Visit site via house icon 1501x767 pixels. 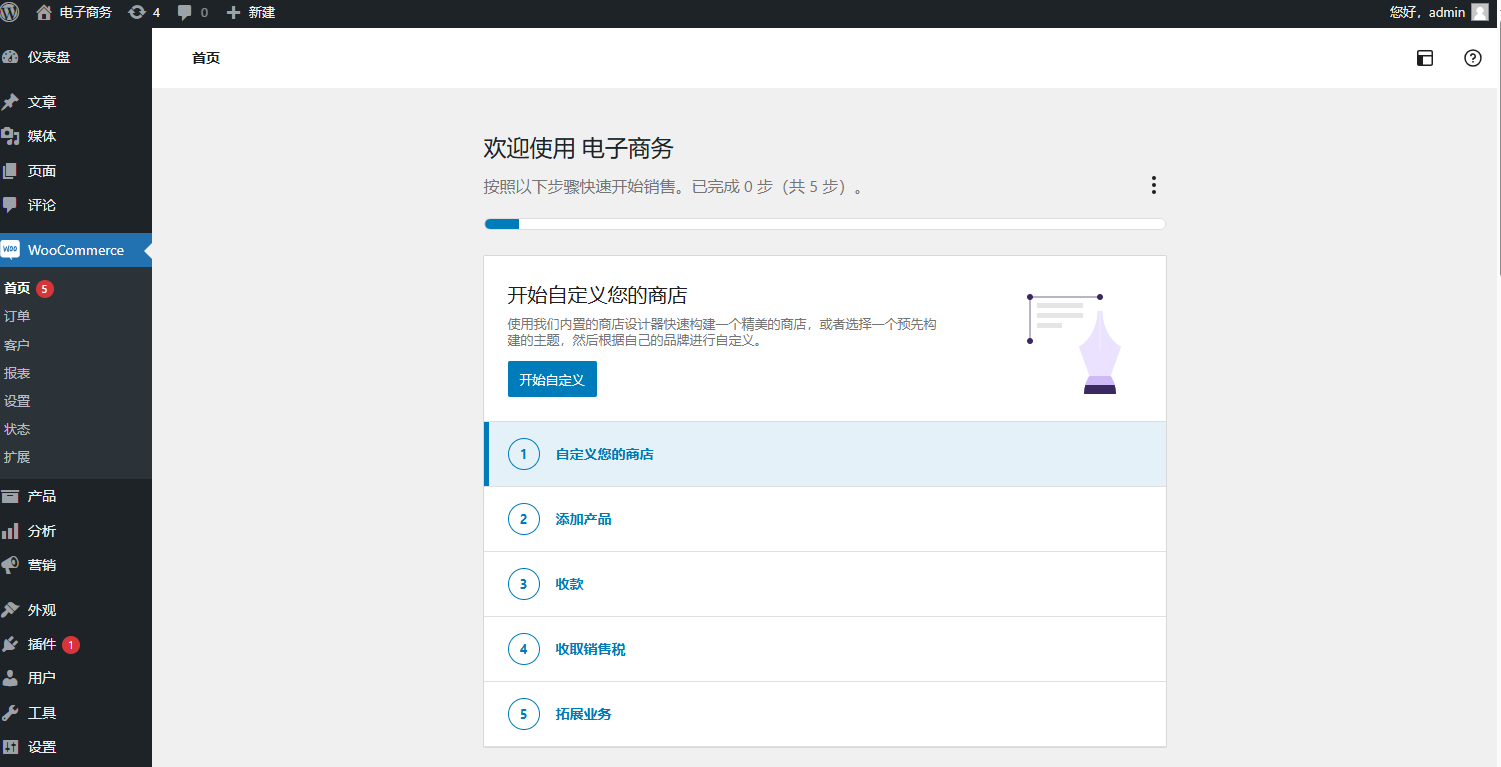tap(44, 12)
